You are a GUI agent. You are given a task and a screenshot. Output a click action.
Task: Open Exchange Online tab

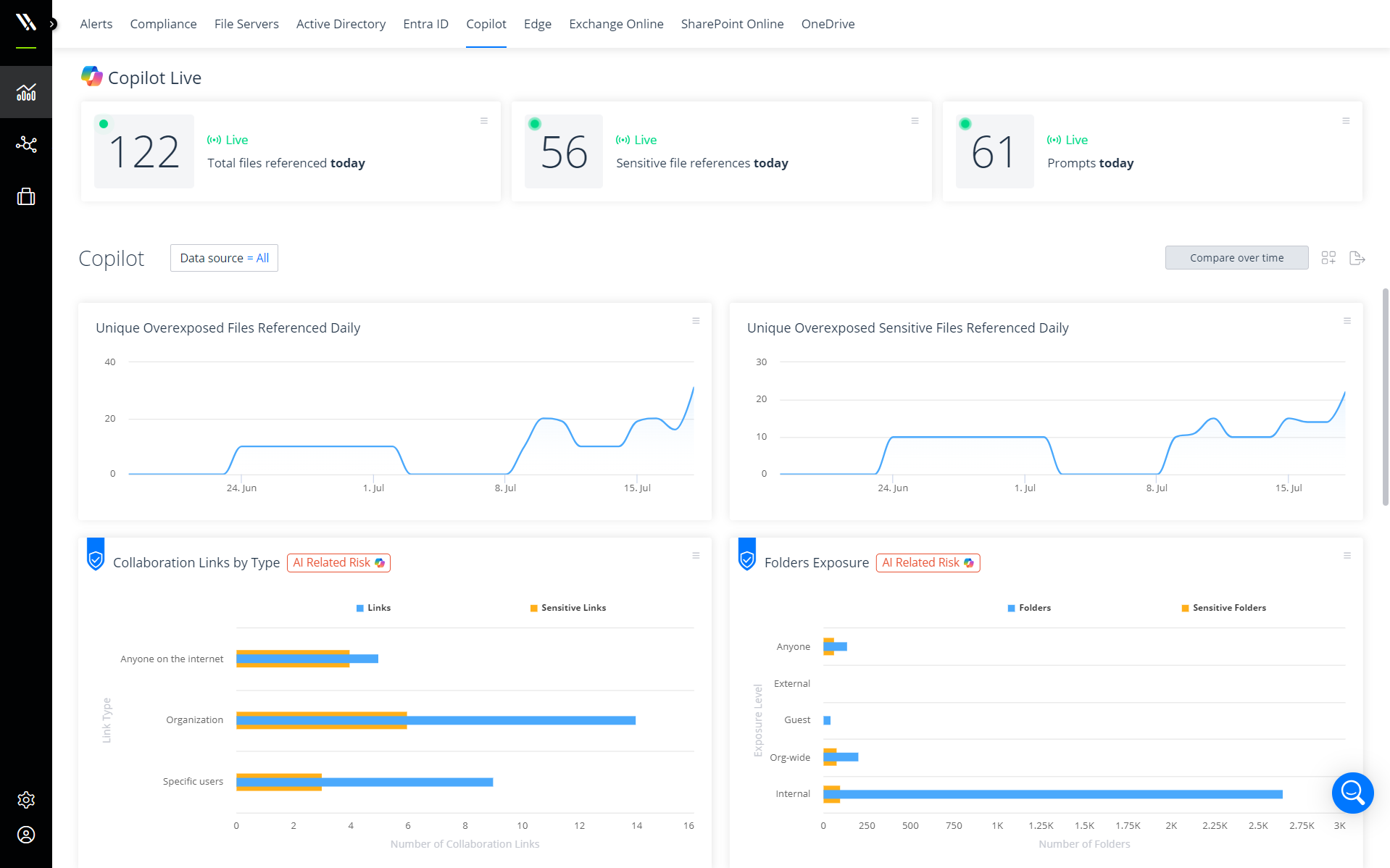(x=616, y=24)
